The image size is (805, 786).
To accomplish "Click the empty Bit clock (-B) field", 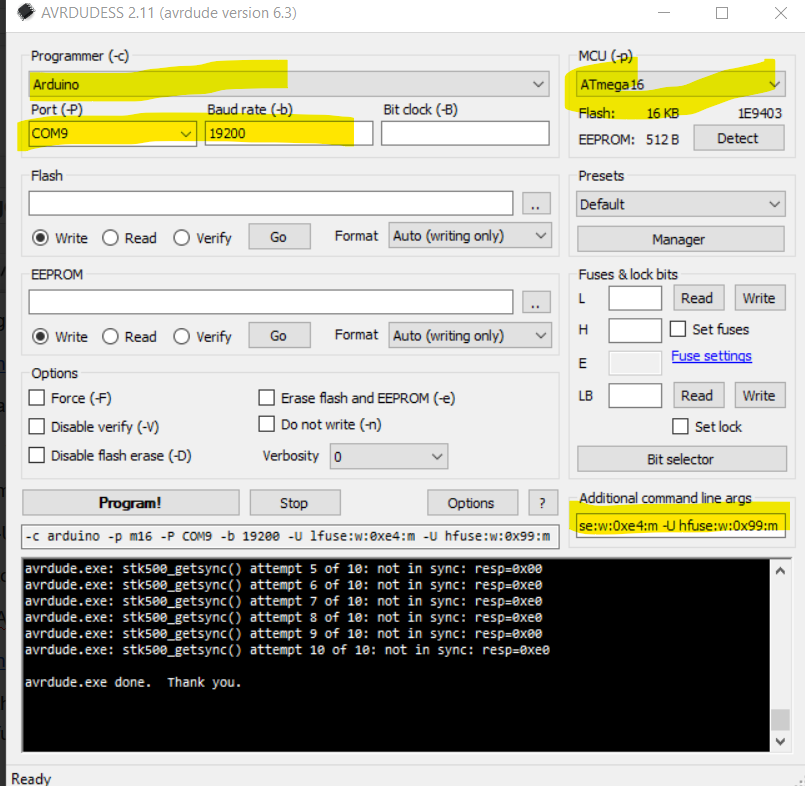I will pos(465,133).
